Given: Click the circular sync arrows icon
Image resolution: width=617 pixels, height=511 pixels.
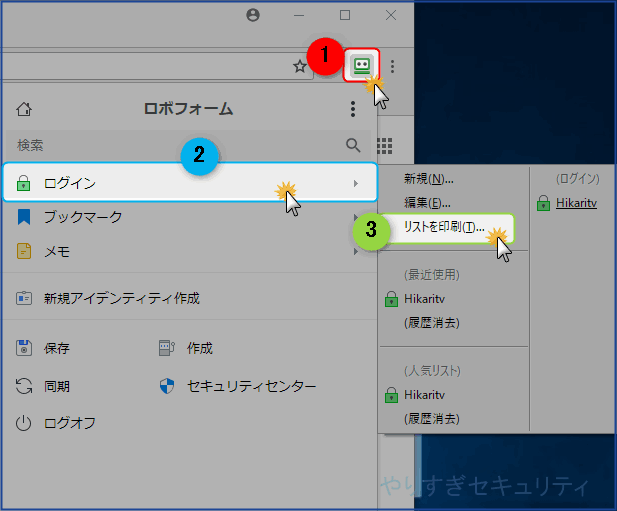Looking at the screenshot, I should click(x=24, y=386).
